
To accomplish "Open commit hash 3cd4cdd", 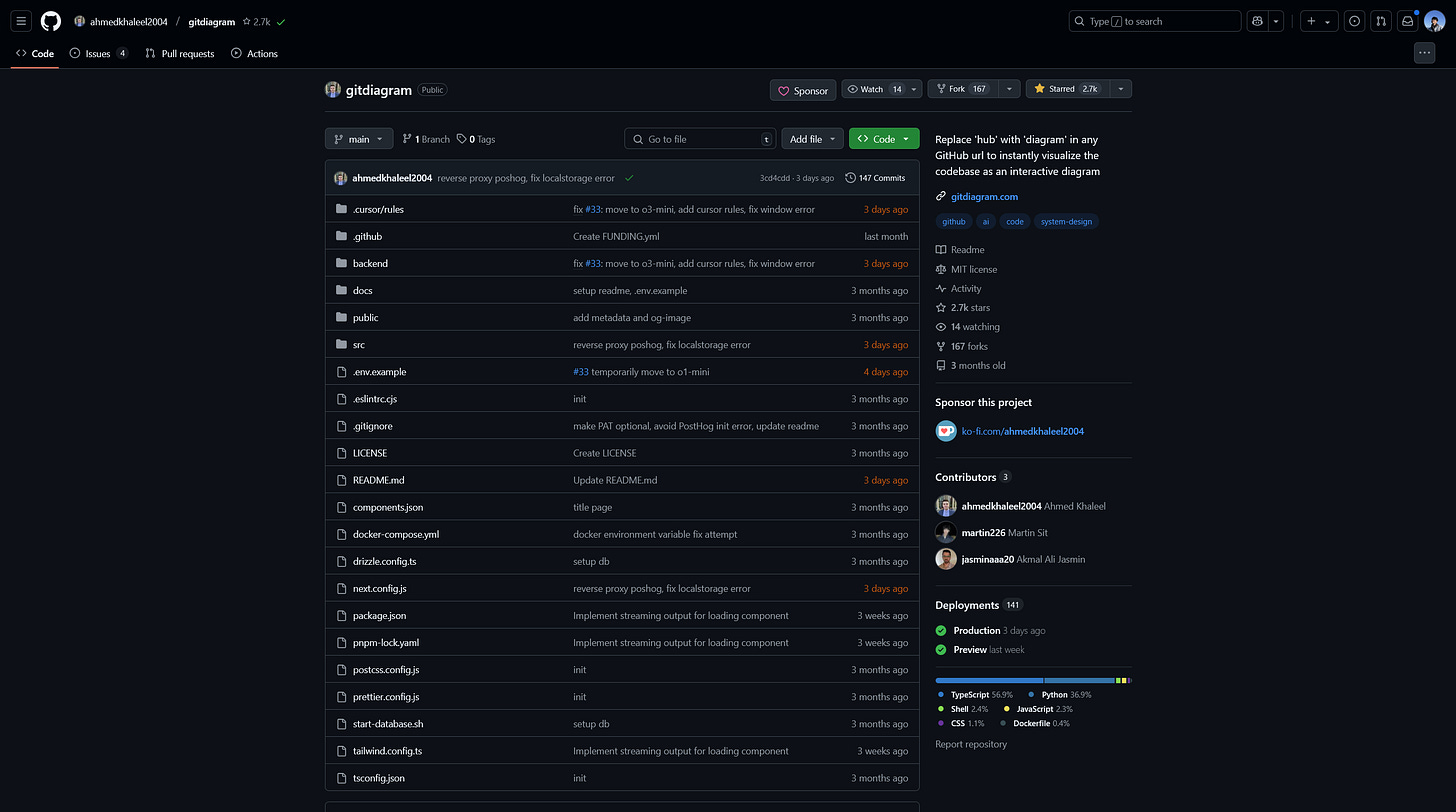I will 774,178.
